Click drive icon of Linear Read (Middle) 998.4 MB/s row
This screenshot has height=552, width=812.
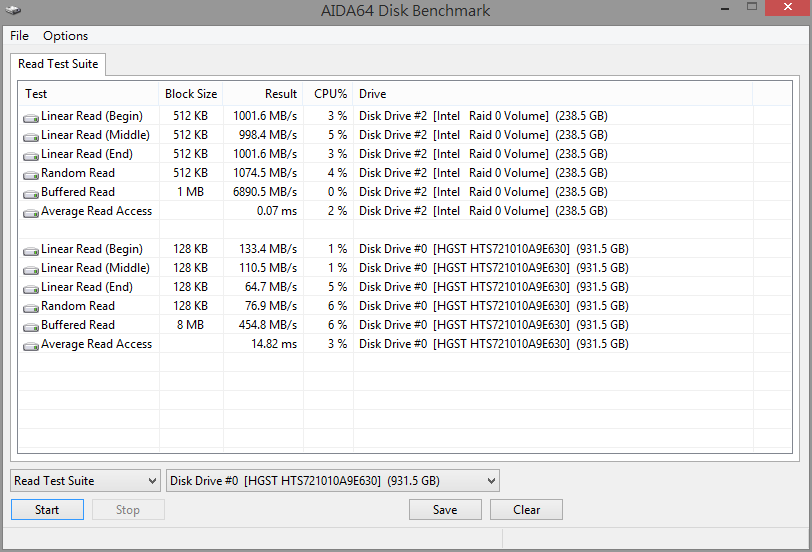(x=31, y=137)
